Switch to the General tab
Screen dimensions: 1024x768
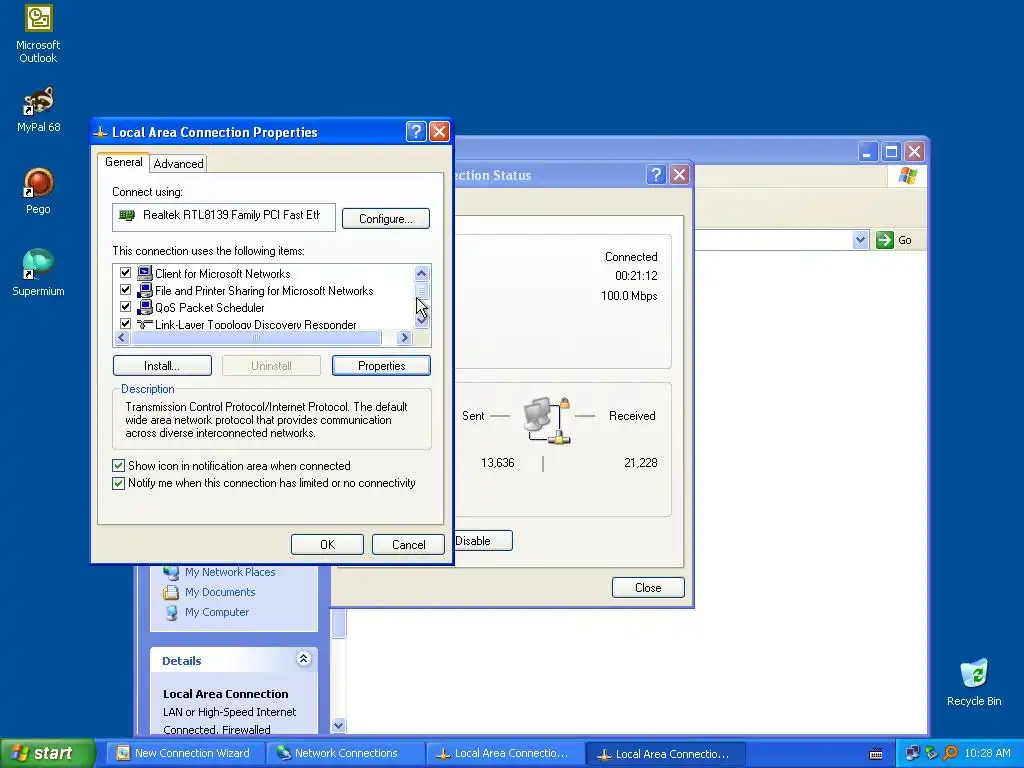pyautogui.click(x=123, y=162)
